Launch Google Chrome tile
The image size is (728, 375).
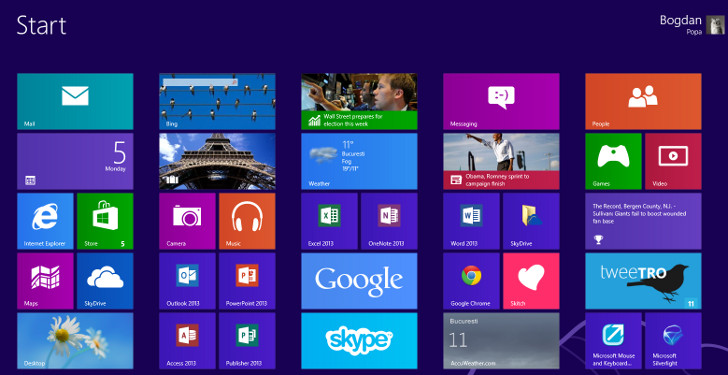point(471,281)
